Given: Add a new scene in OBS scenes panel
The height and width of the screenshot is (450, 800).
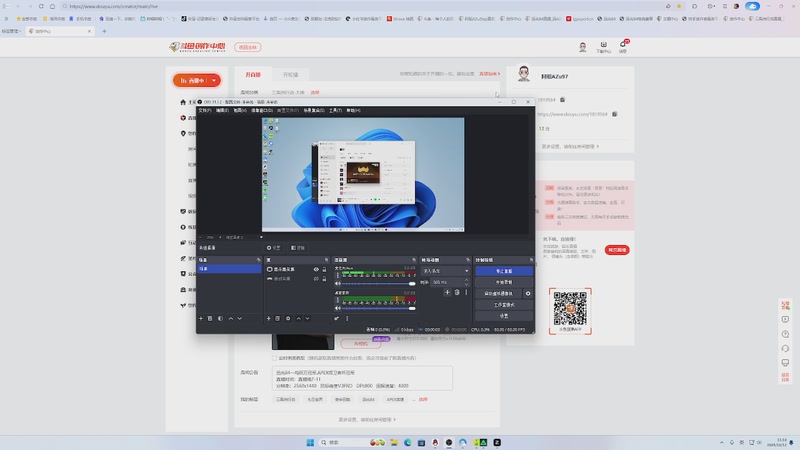Looking at the screenshot, I should pos(201,318).
